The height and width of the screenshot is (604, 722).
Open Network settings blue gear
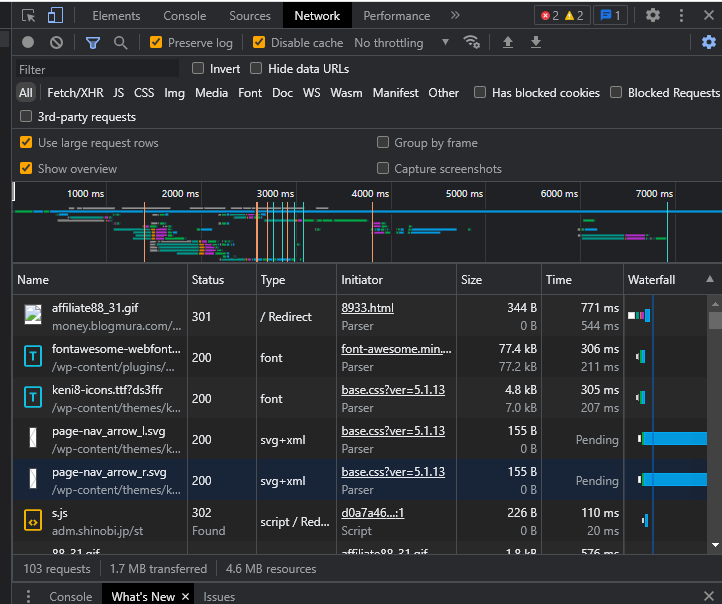click(709, 42)
